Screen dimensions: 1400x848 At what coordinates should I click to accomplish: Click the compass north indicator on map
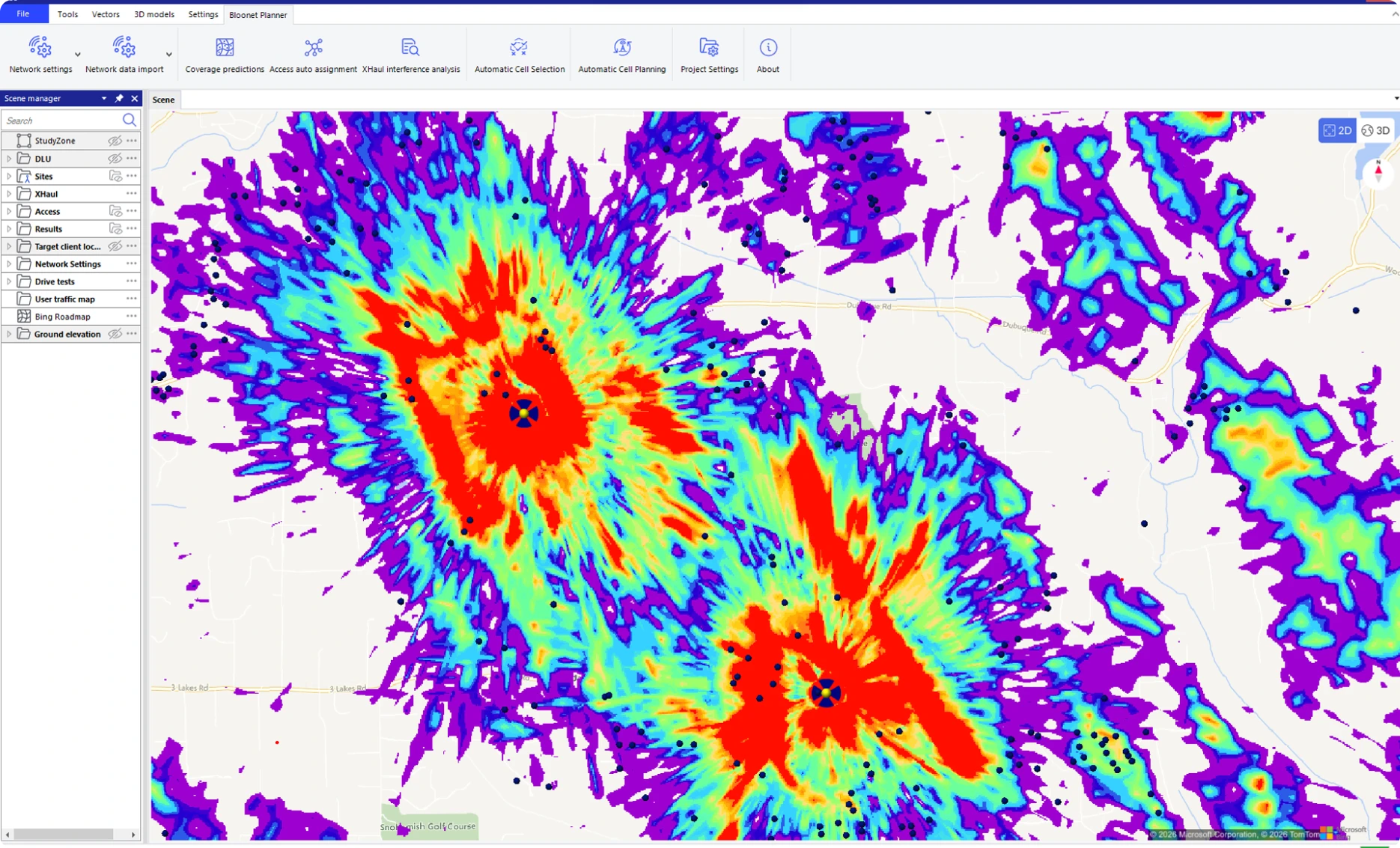tap(1378, 172)
